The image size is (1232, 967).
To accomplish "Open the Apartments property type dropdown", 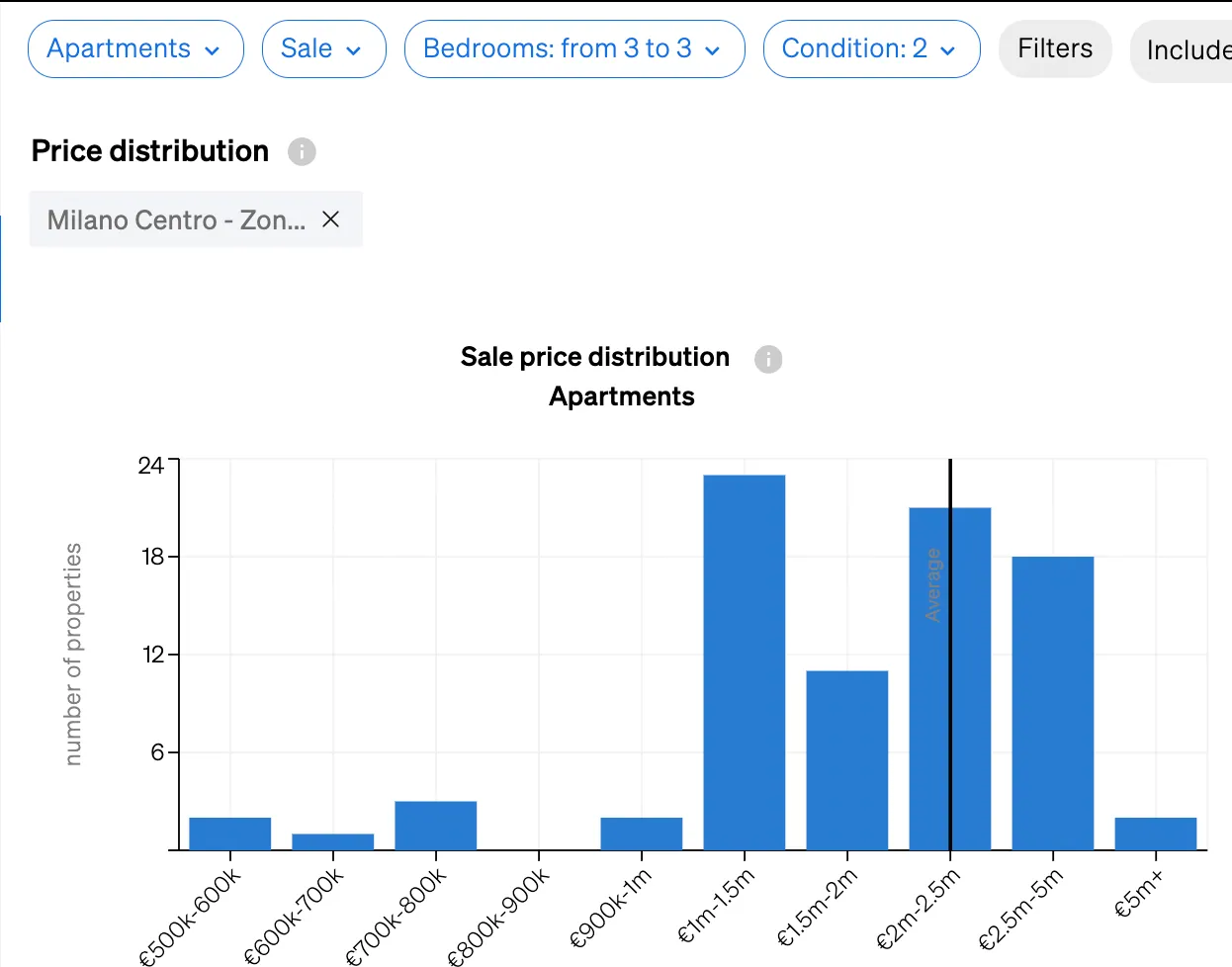I will click(x=135, y=48).
